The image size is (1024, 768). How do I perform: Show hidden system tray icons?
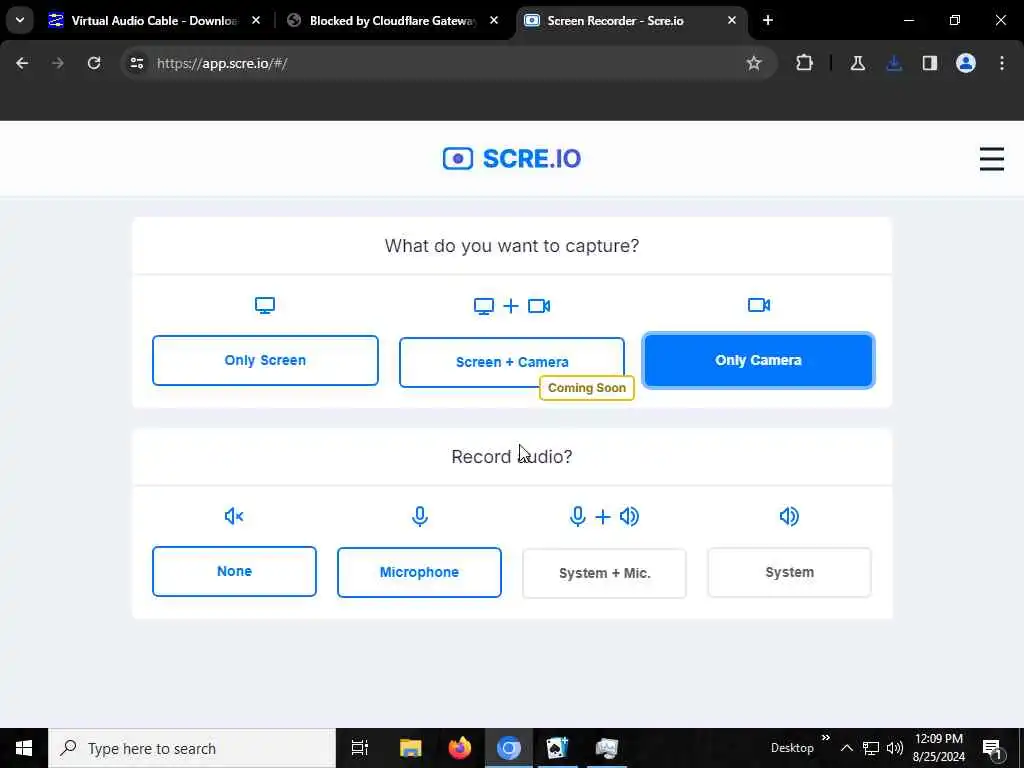846,748
